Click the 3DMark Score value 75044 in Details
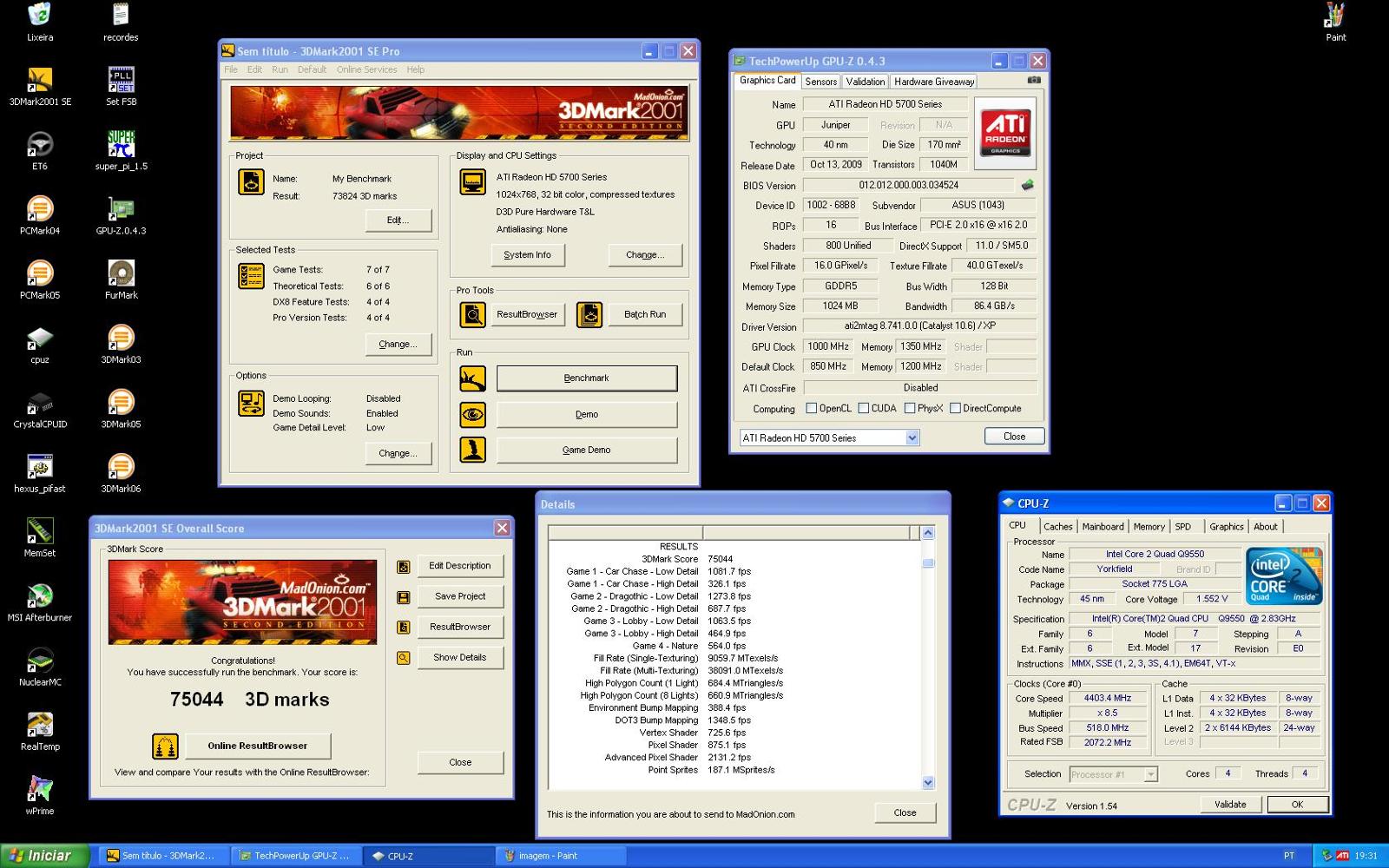Viewport: 1389px width, 868px height. tap(720, 559)
